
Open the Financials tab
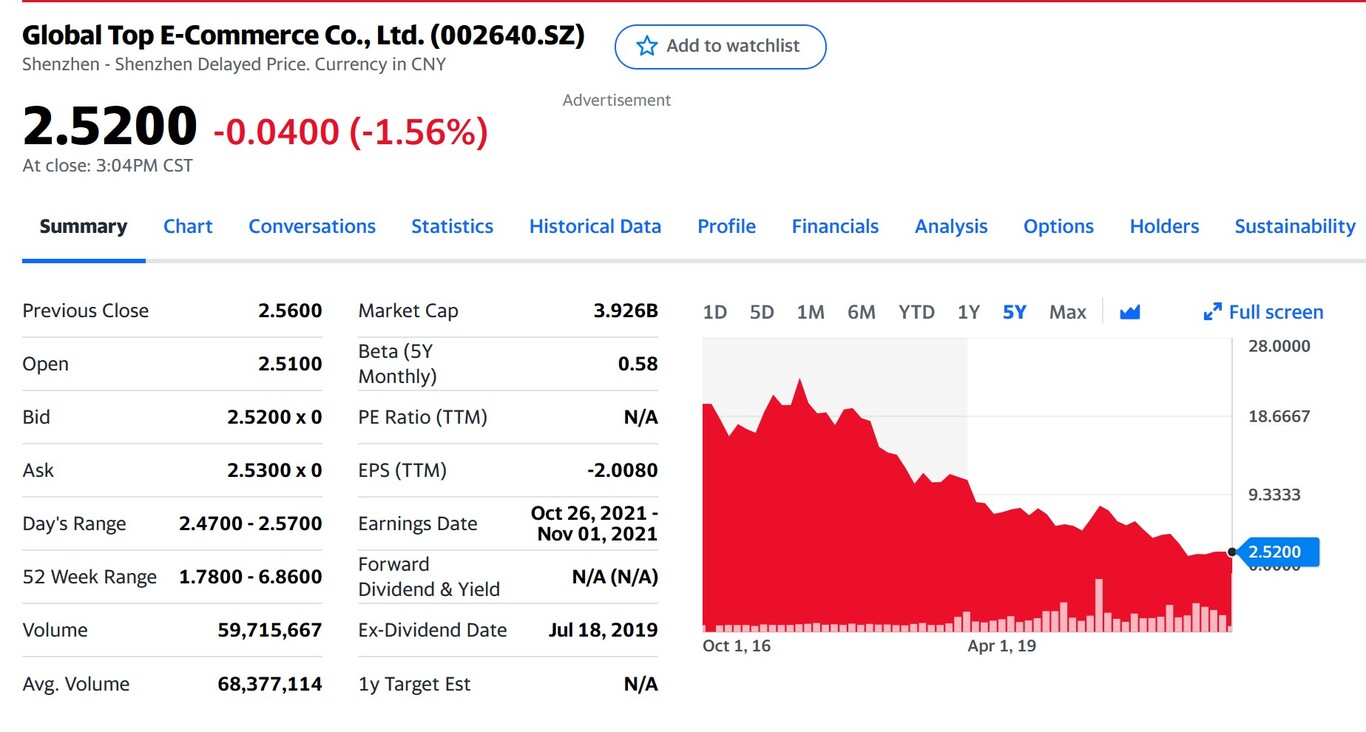coord(835,226)
